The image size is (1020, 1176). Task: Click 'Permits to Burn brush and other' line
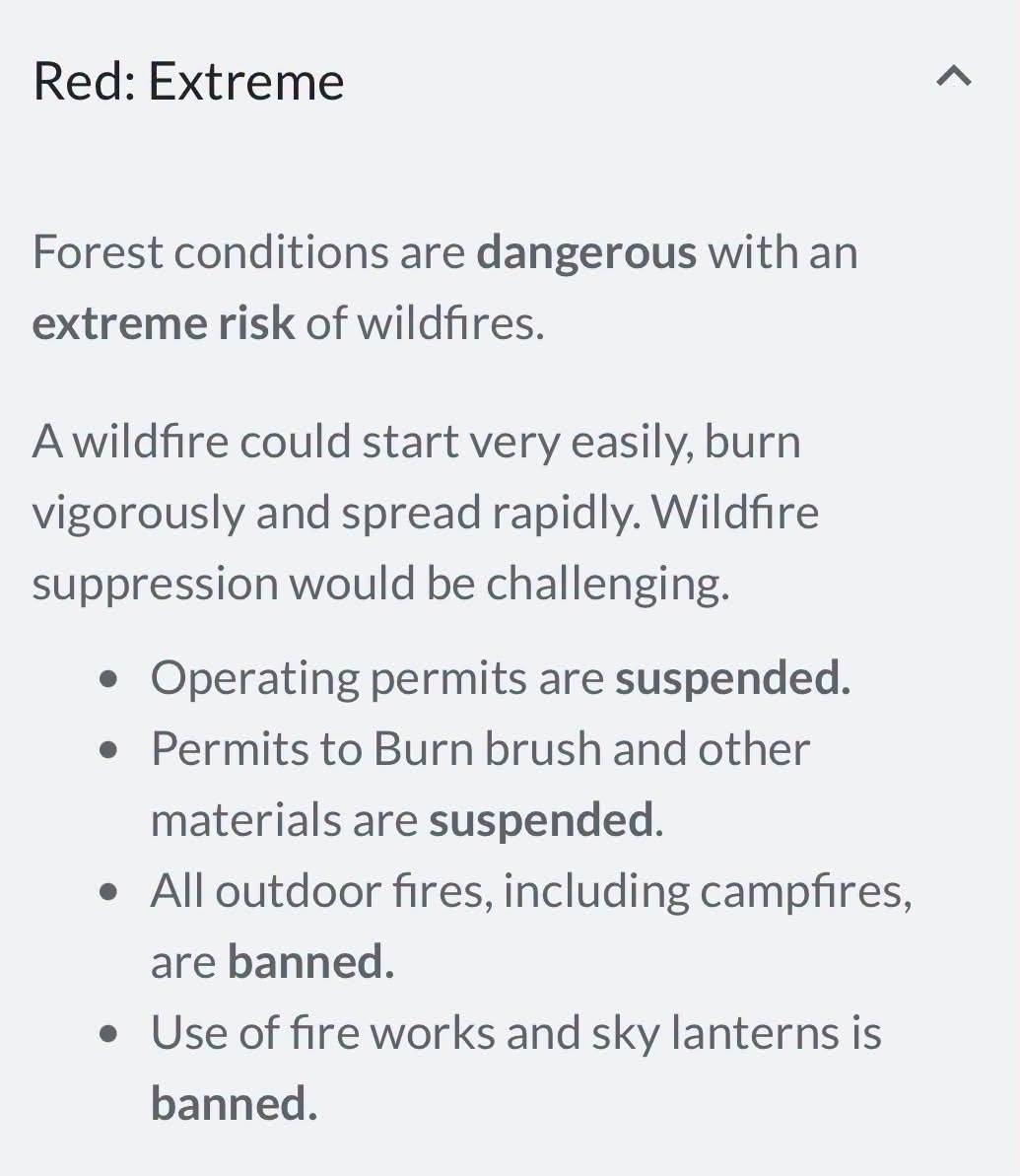tap(480, 748)
